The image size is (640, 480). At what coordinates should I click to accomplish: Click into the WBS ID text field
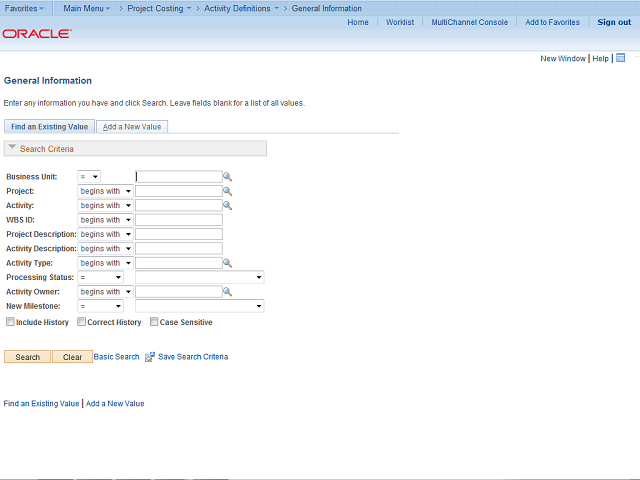pyautogui.click(x=179, y=220)
